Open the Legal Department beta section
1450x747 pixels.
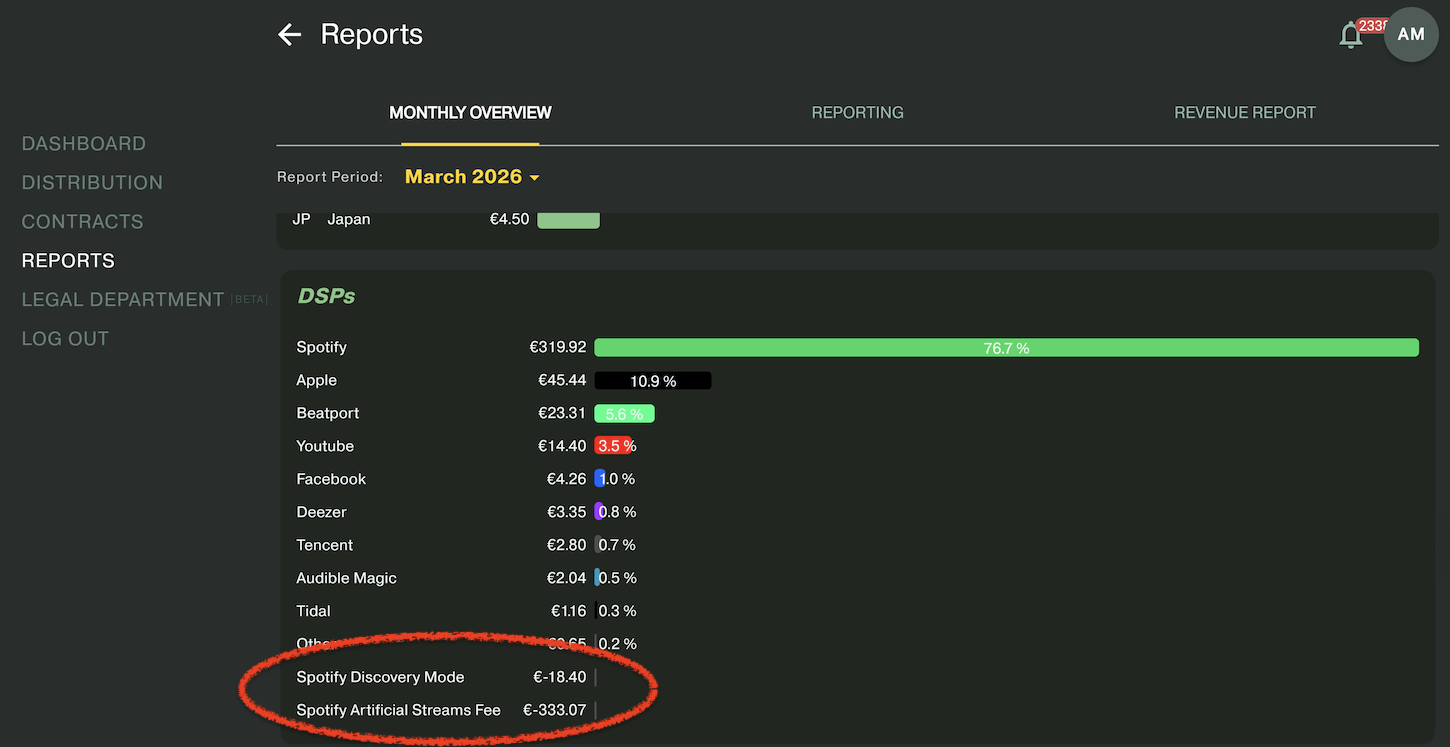coord(123,300)
